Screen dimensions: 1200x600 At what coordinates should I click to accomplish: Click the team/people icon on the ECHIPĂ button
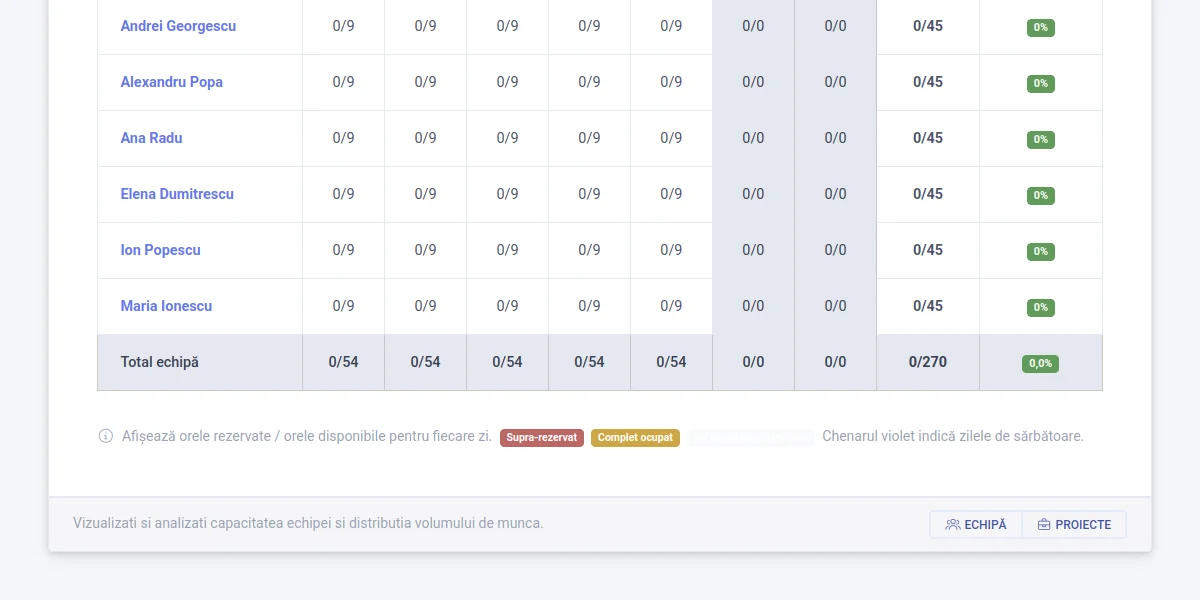coord(953,523)
